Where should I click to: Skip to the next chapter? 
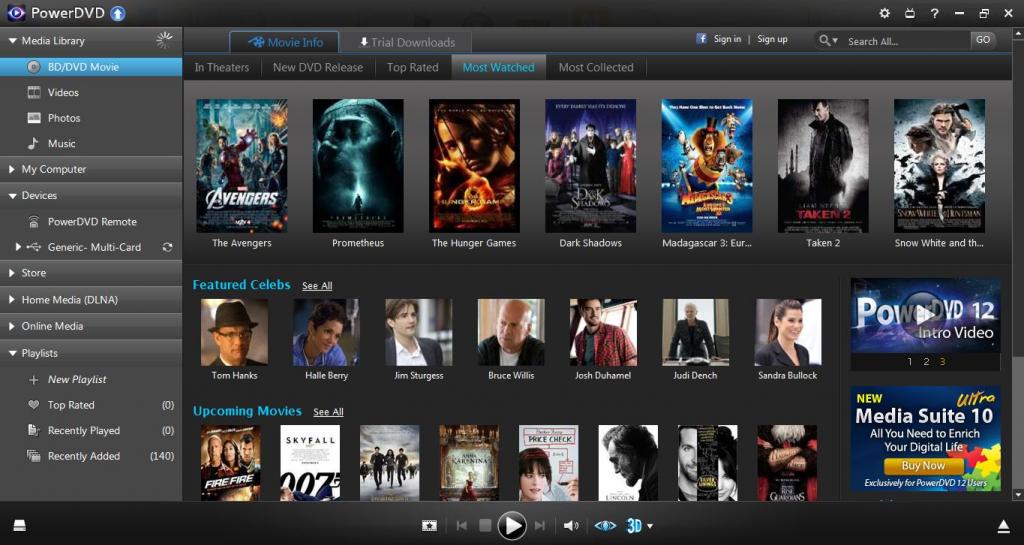pyautogui.click(x=539, y=525)
